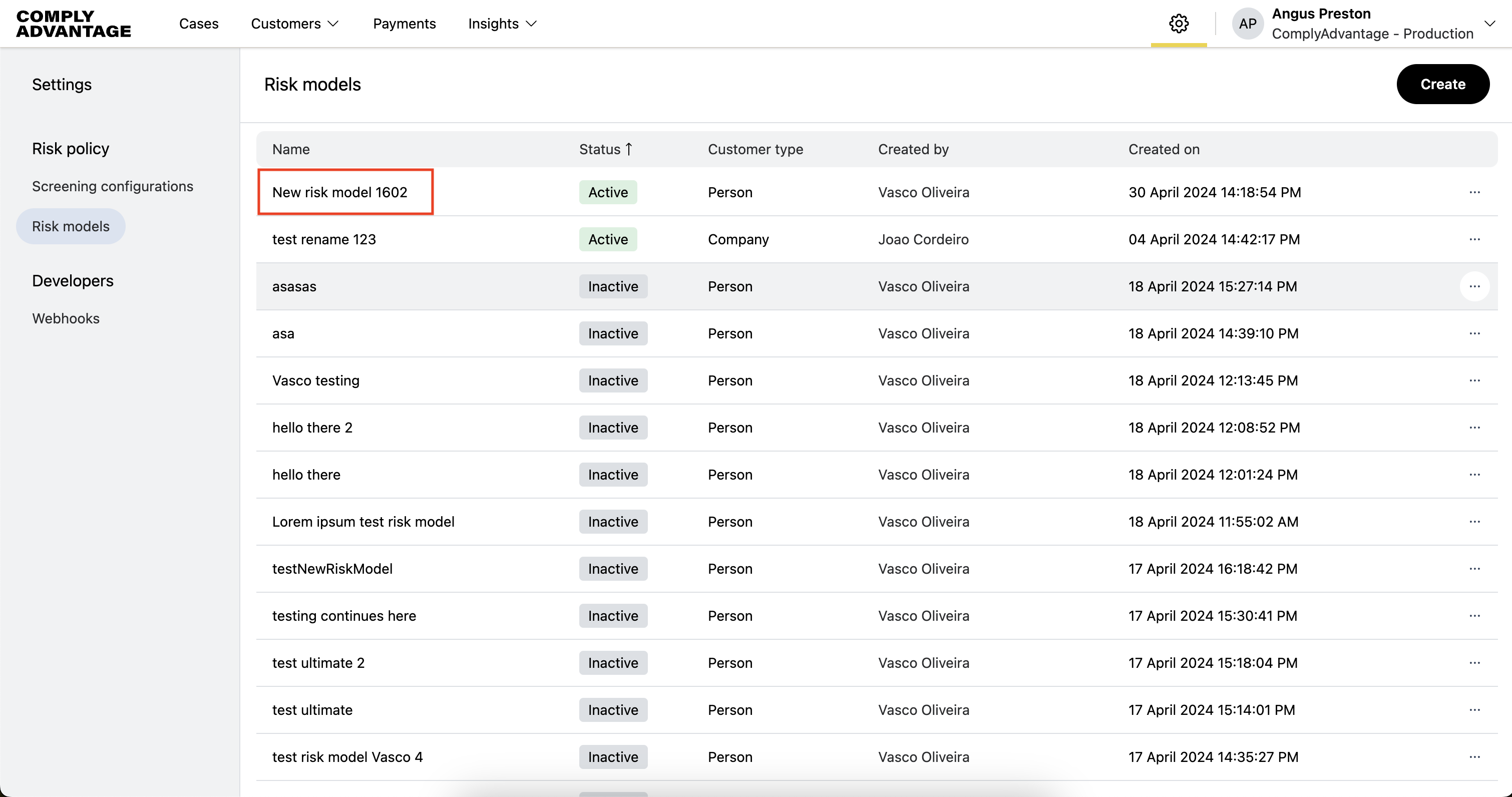1512x797 pixels.
Task: Open more options for asasas row
Action: pyautogui.click(x=1474, y=286)
